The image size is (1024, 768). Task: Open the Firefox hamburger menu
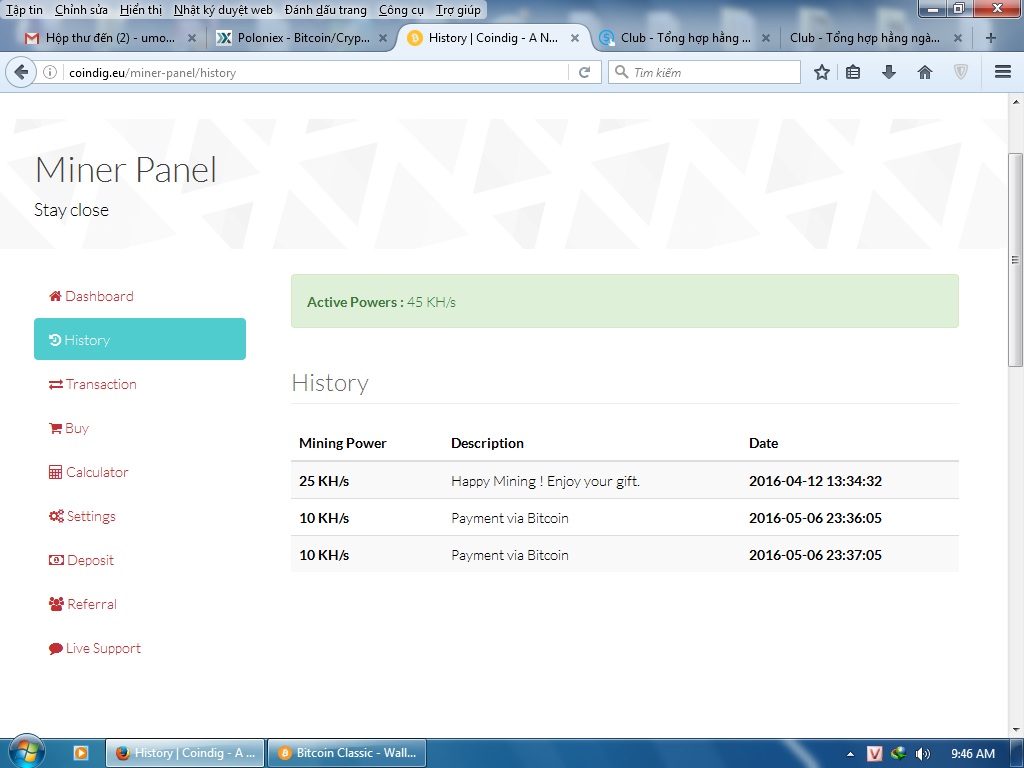[1002, 72]
